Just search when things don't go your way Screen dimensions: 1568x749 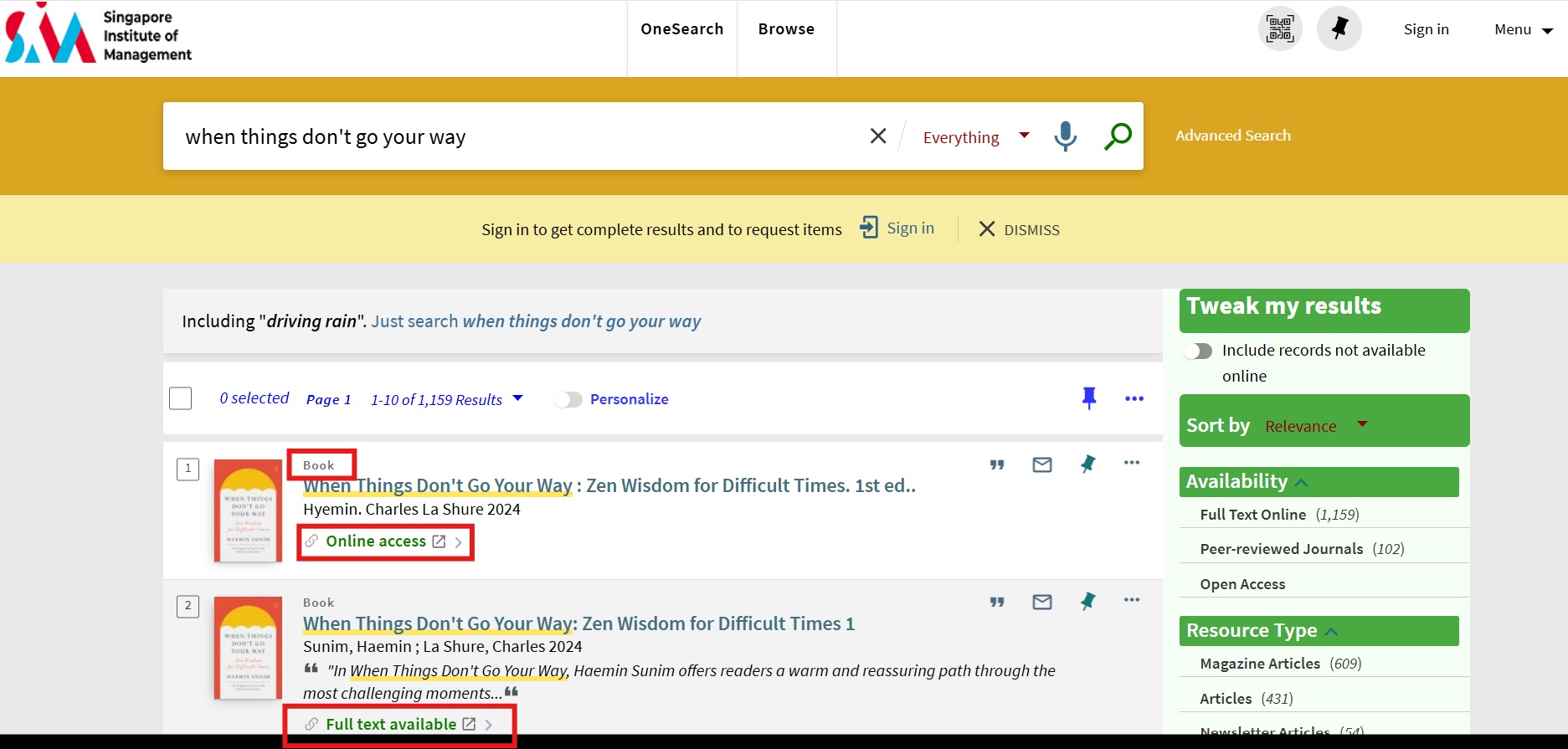pyautogui.click(x=536, y=321)
